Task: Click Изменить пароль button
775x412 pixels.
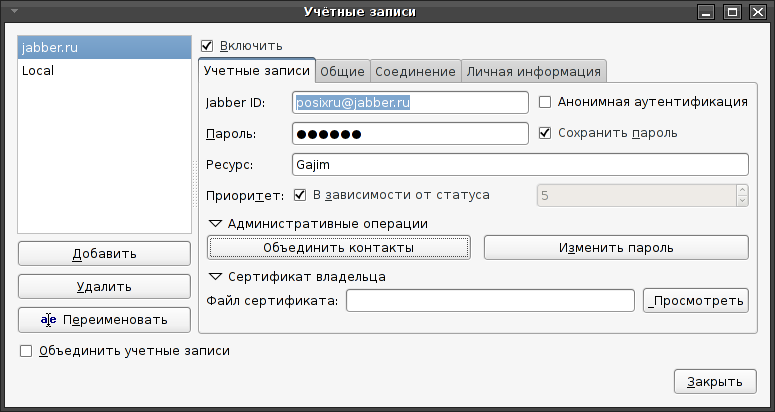Action: point(616,247)
